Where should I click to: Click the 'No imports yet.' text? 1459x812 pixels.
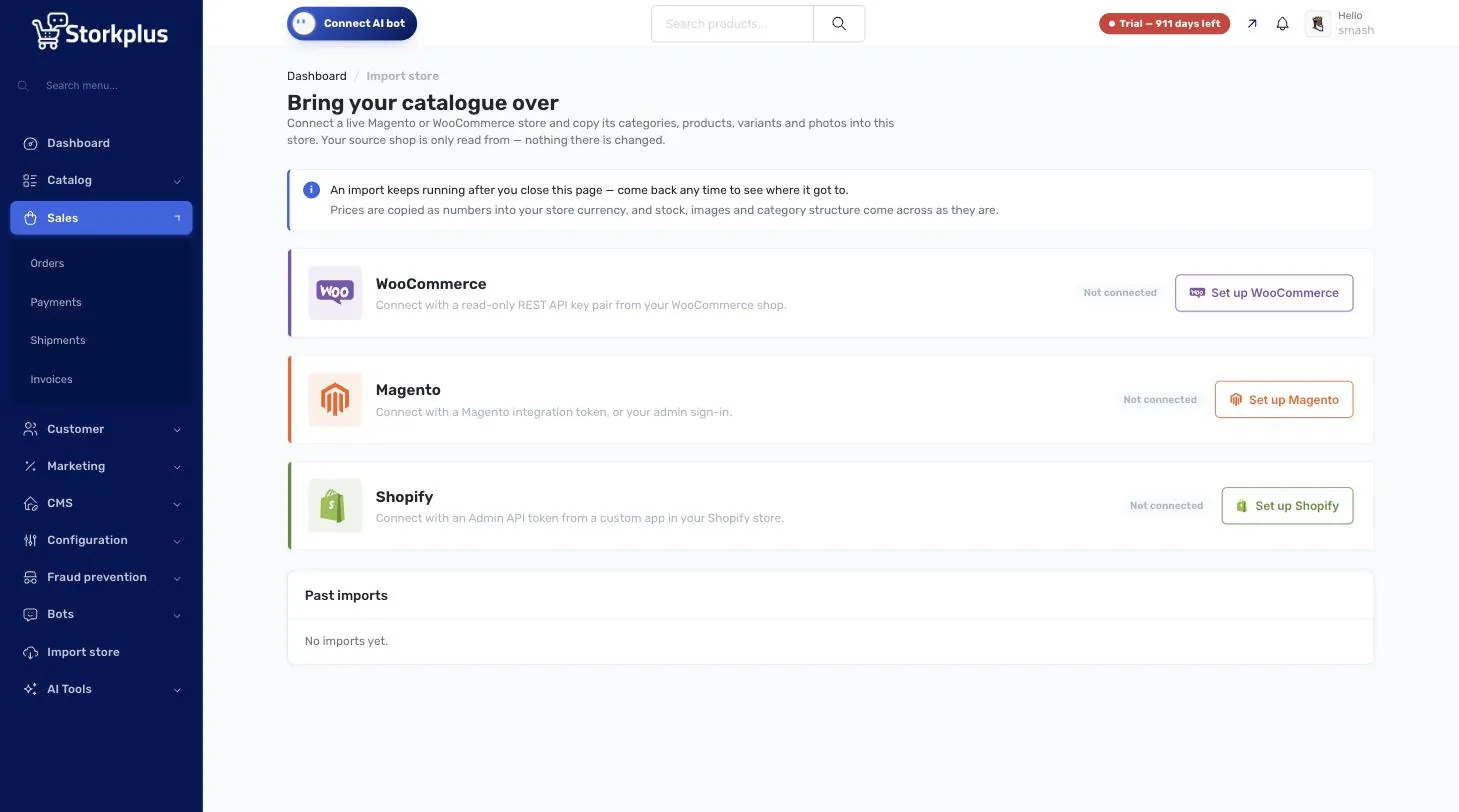pyautogui.click(x=346, y=641)
